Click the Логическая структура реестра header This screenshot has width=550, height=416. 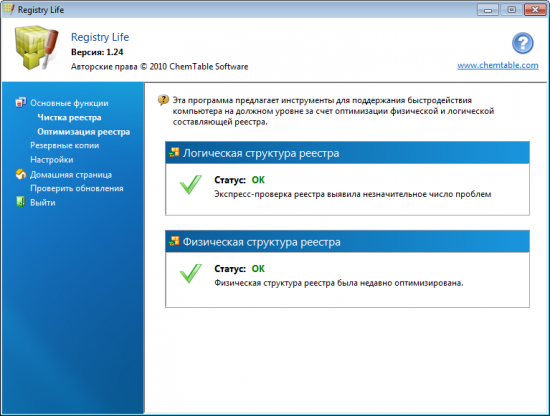(x=347, y=153)
